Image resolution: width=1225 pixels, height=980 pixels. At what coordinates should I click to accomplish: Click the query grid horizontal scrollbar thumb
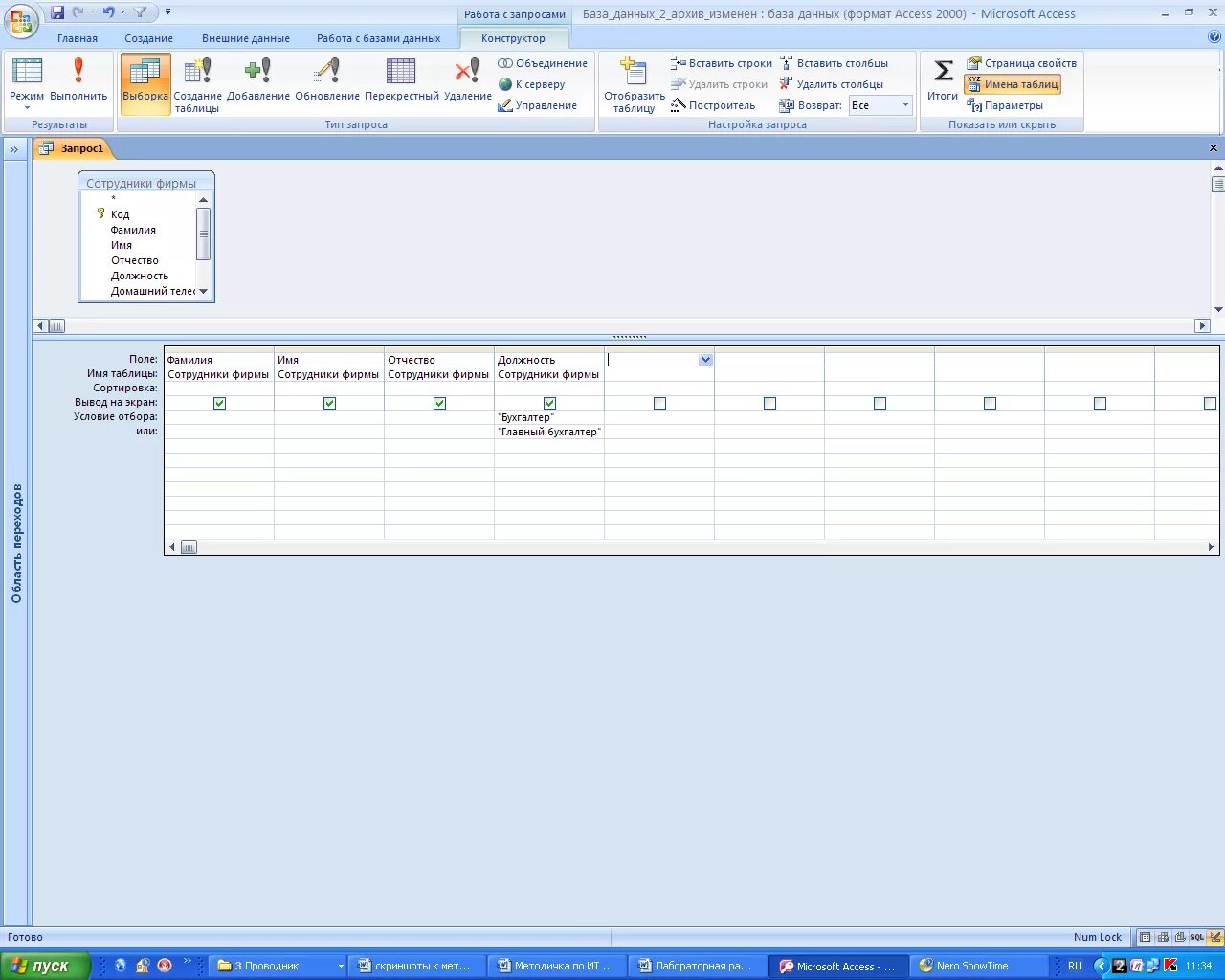(189, 547)
